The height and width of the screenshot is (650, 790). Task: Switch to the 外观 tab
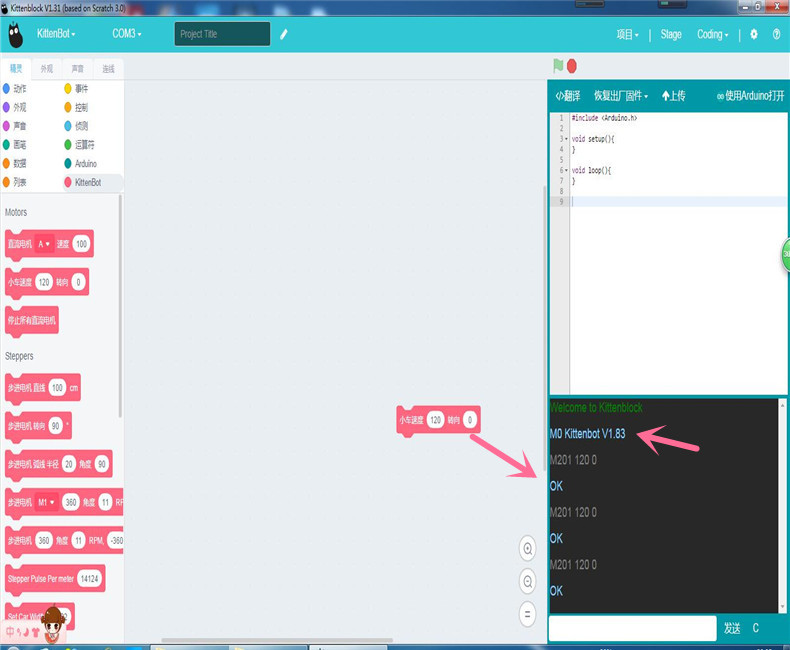coord(47,69)
